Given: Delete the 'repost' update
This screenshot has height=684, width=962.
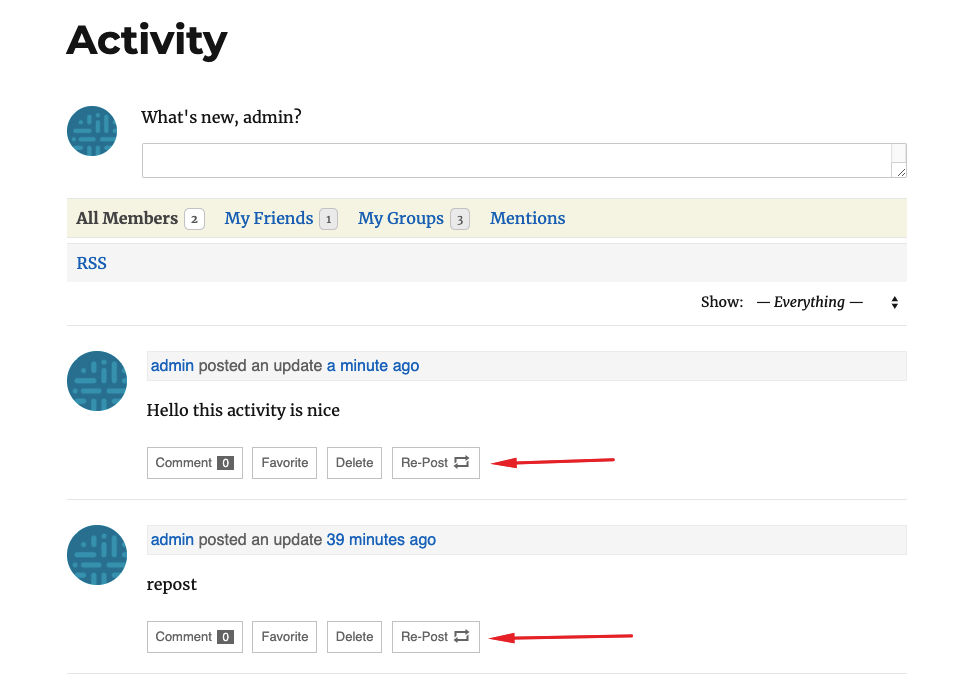Looking at the screenshot, I should [355, 637].
